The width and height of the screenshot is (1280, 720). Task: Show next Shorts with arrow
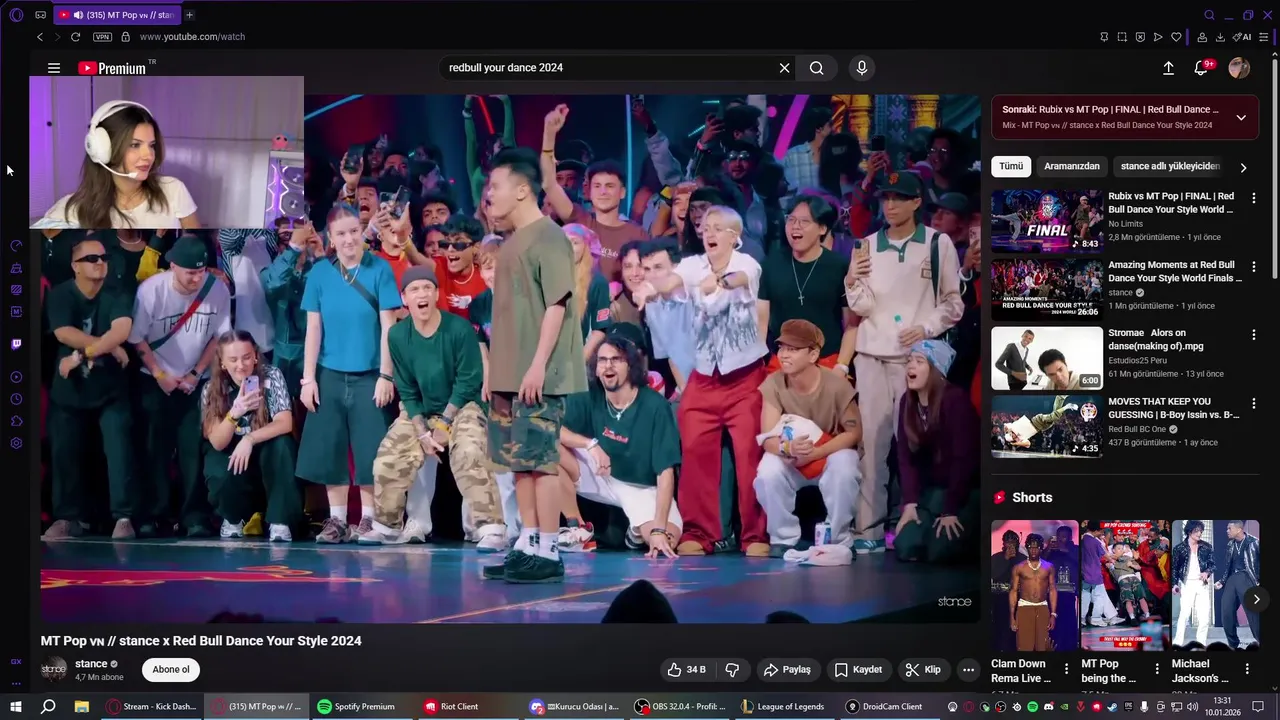coord(1256,600)
